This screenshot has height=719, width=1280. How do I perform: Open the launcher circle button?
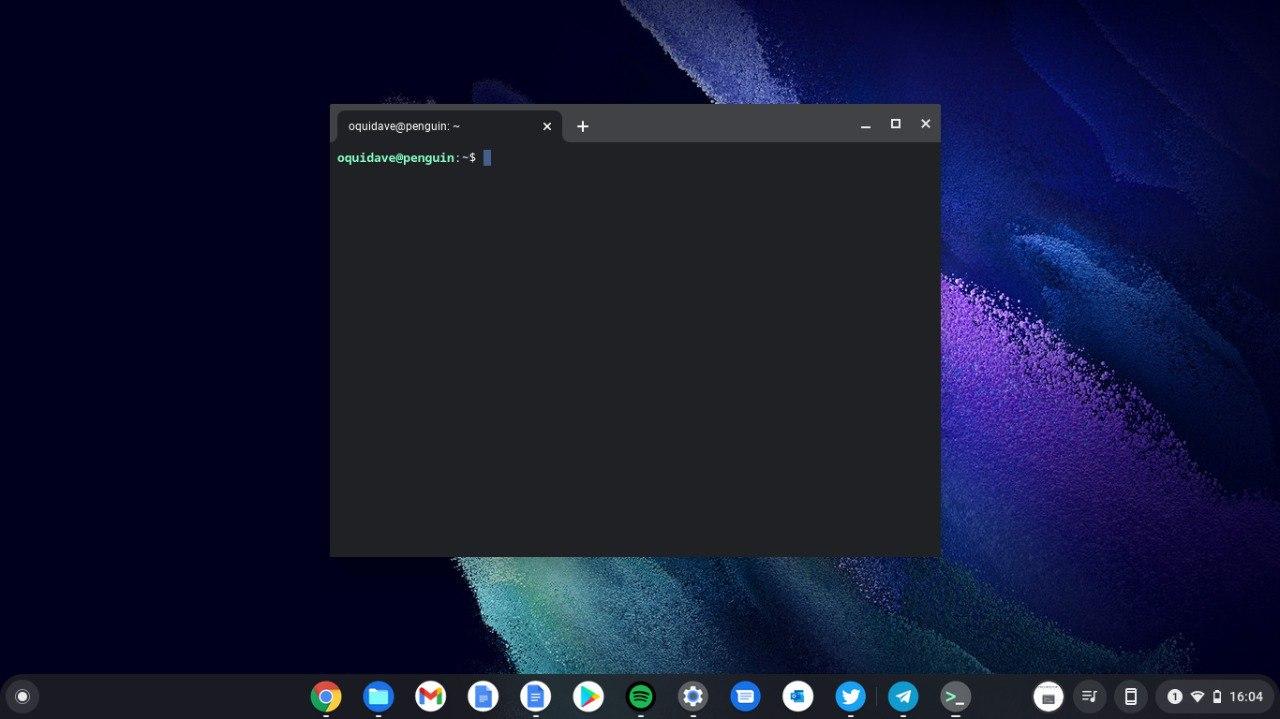tap(22, 697)
